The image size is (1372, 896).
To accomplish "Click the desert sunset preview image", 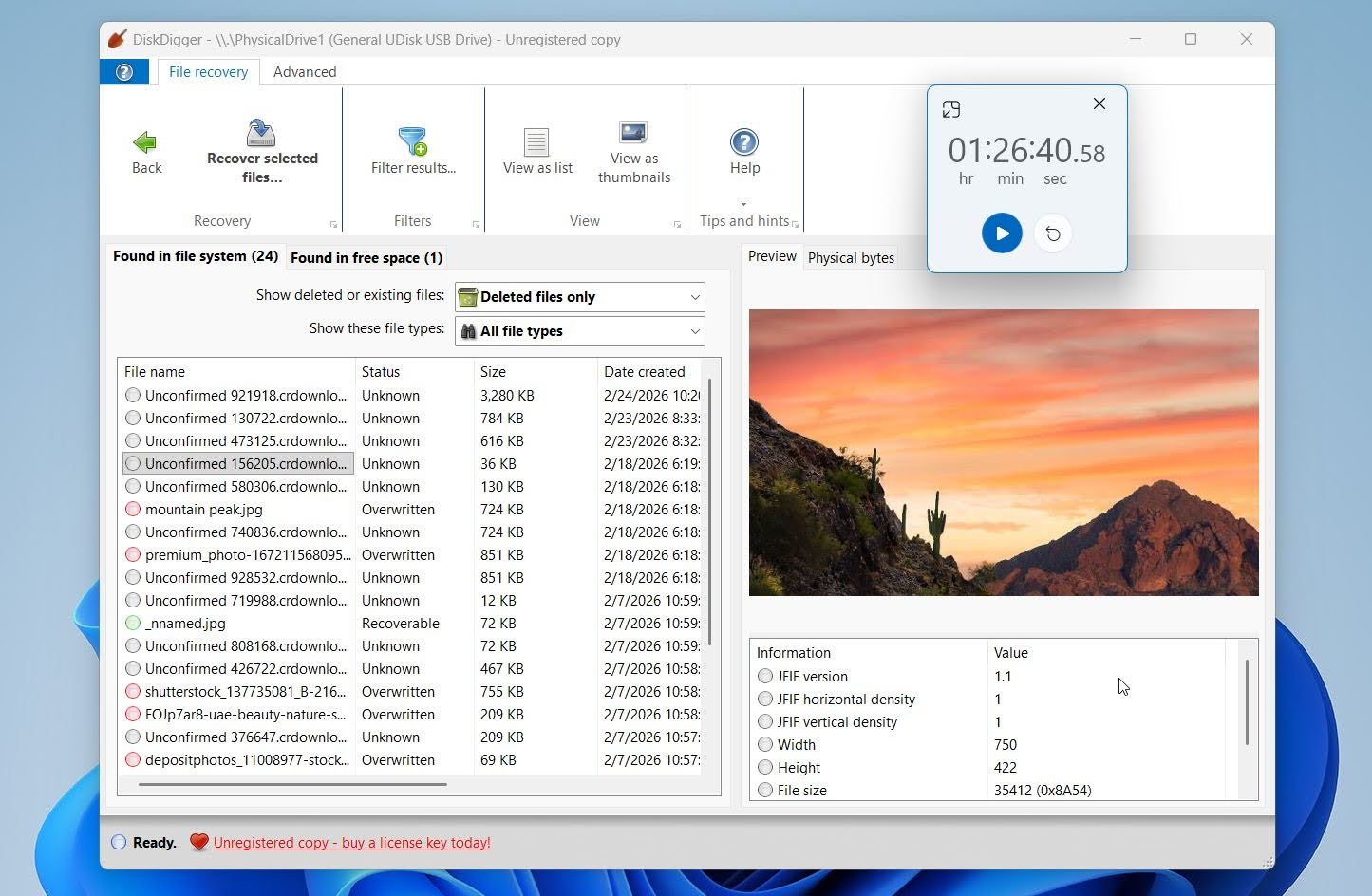I will [1004, 453].
